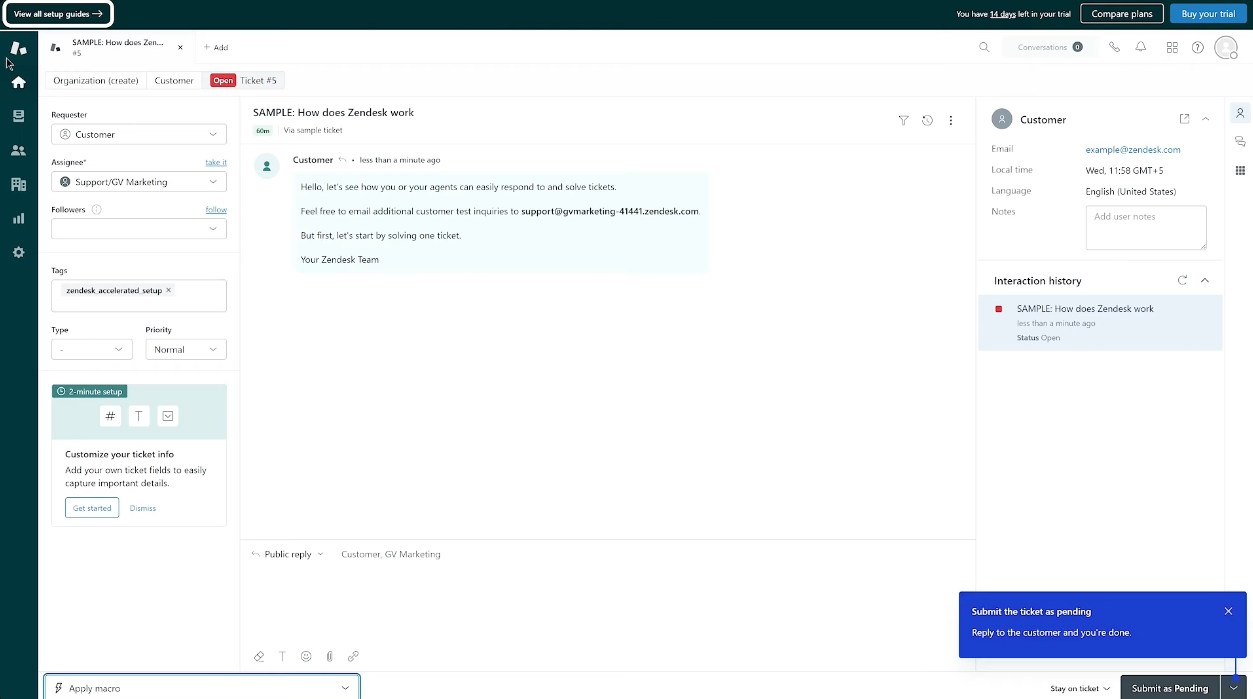Insert an emoji in the reply composer

click(306, 656)
